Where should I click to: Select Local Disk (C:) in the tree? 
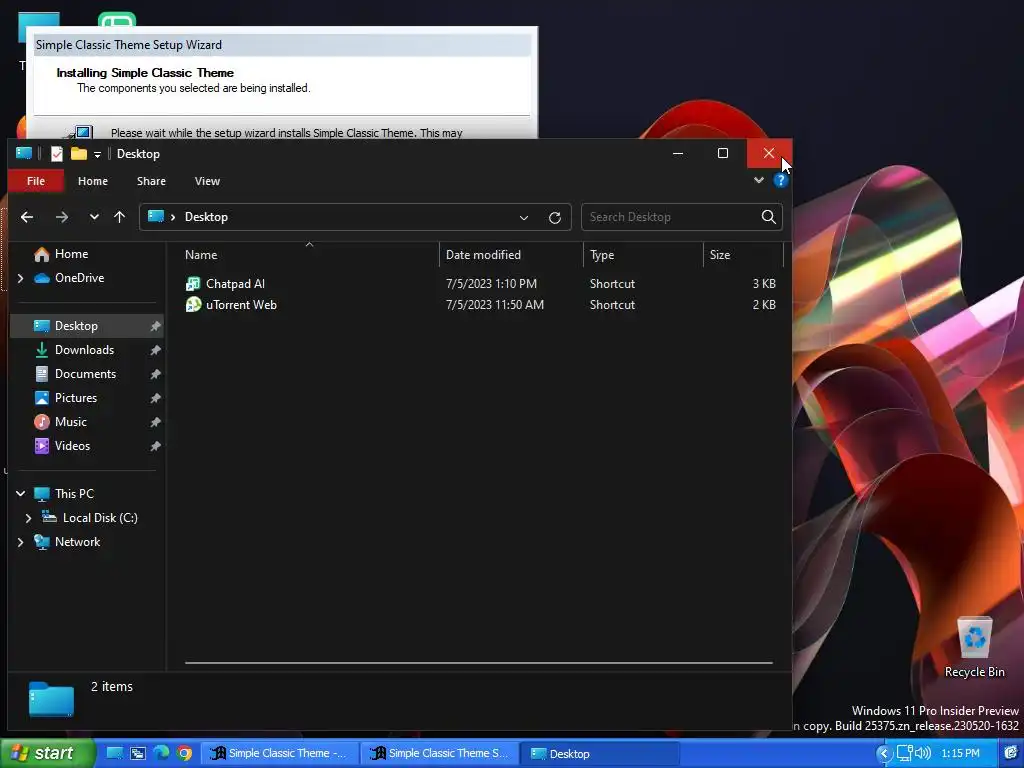[x=100, y=518]
